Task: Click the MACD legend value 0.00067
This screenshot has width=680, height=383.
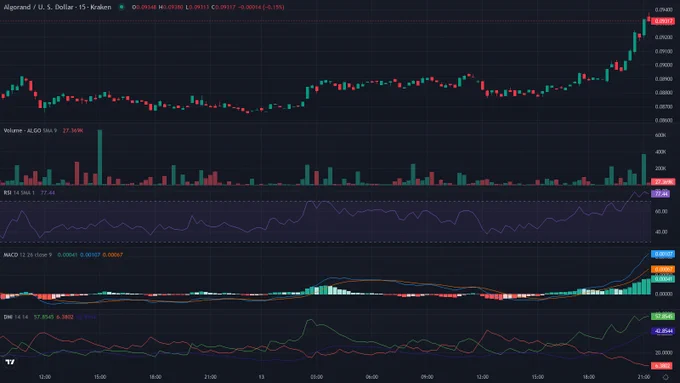Action: coord(113,255)
